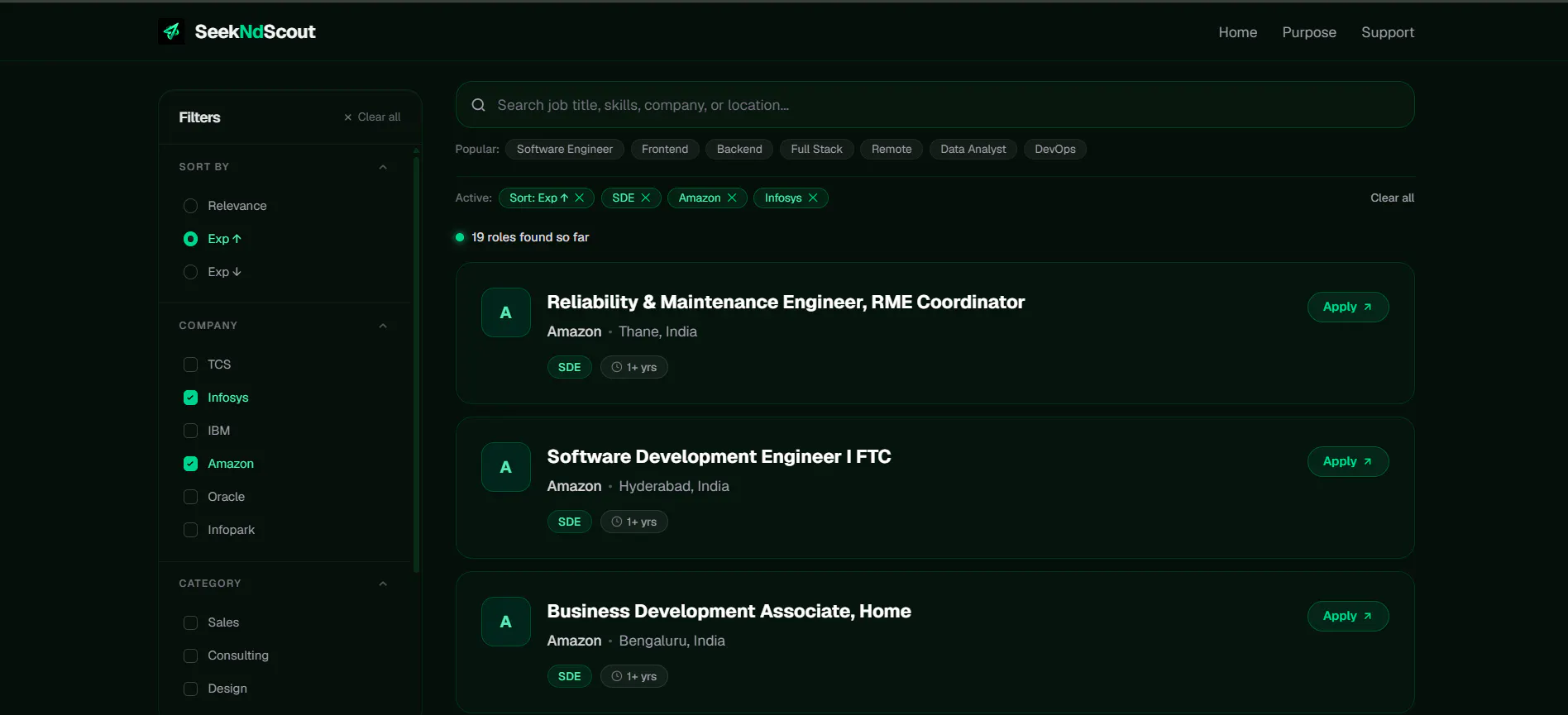Tick the Oracle company checkbox
The width and height of the screenshot is (1568, 715).
click(x=190, y=497)
